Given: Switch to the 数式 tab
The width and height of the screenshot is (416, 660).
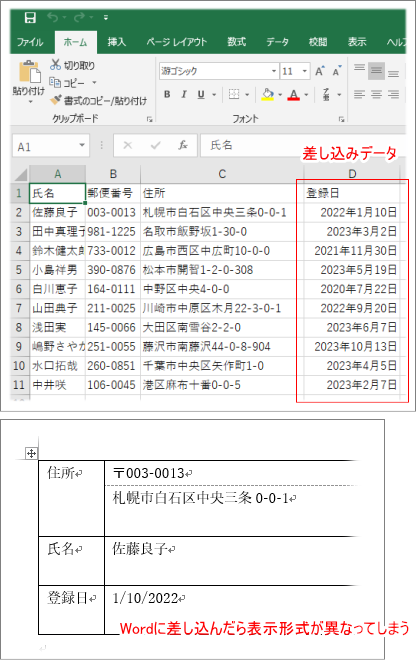Looking at the screenshot, I should pyautogui.click(x=236, y=42).
